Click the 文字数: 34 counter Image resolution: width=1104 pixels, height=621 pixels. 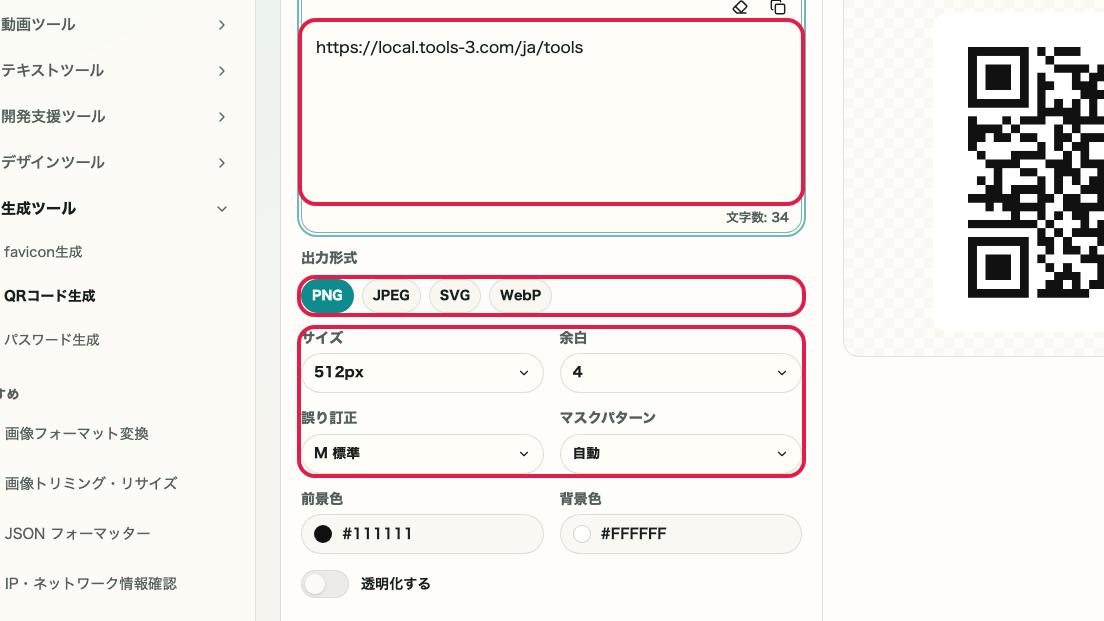pos(758,218)
